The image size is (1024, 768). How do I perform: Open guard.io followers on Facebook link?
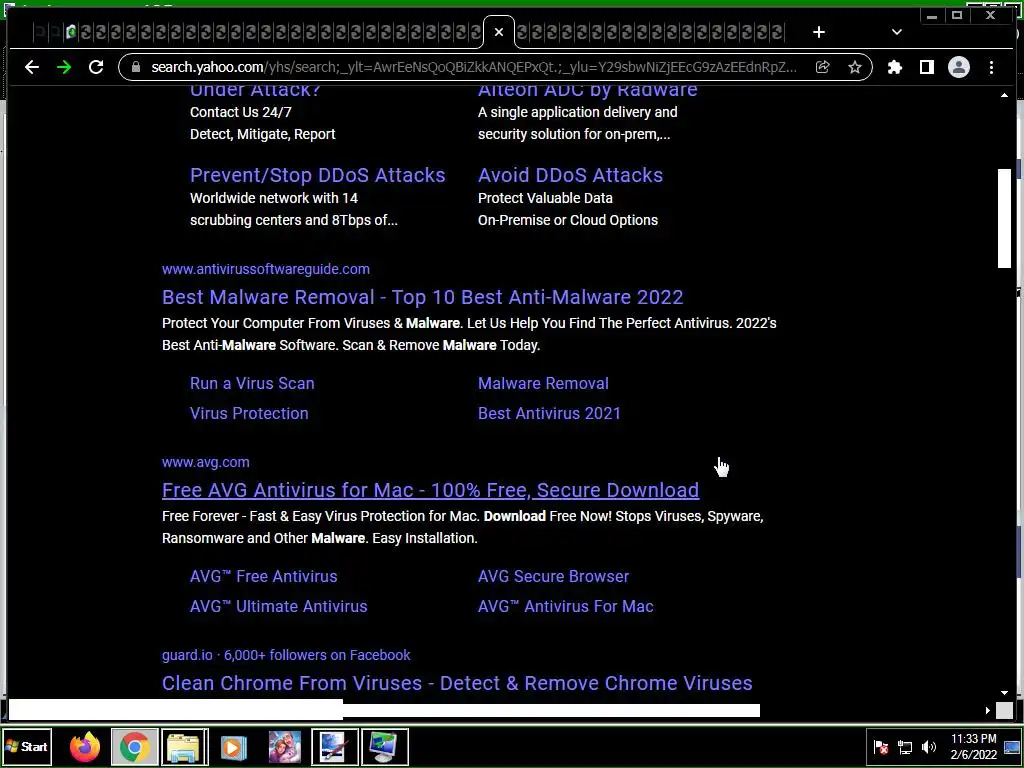286,655
